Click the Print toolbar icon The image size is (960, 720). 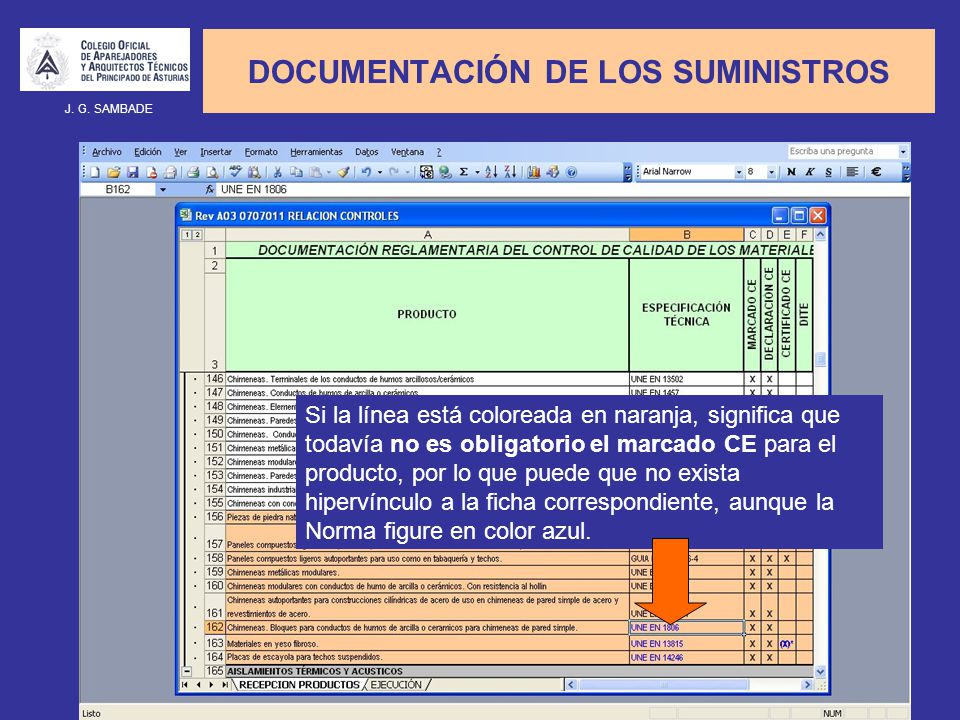coord(193,172)
